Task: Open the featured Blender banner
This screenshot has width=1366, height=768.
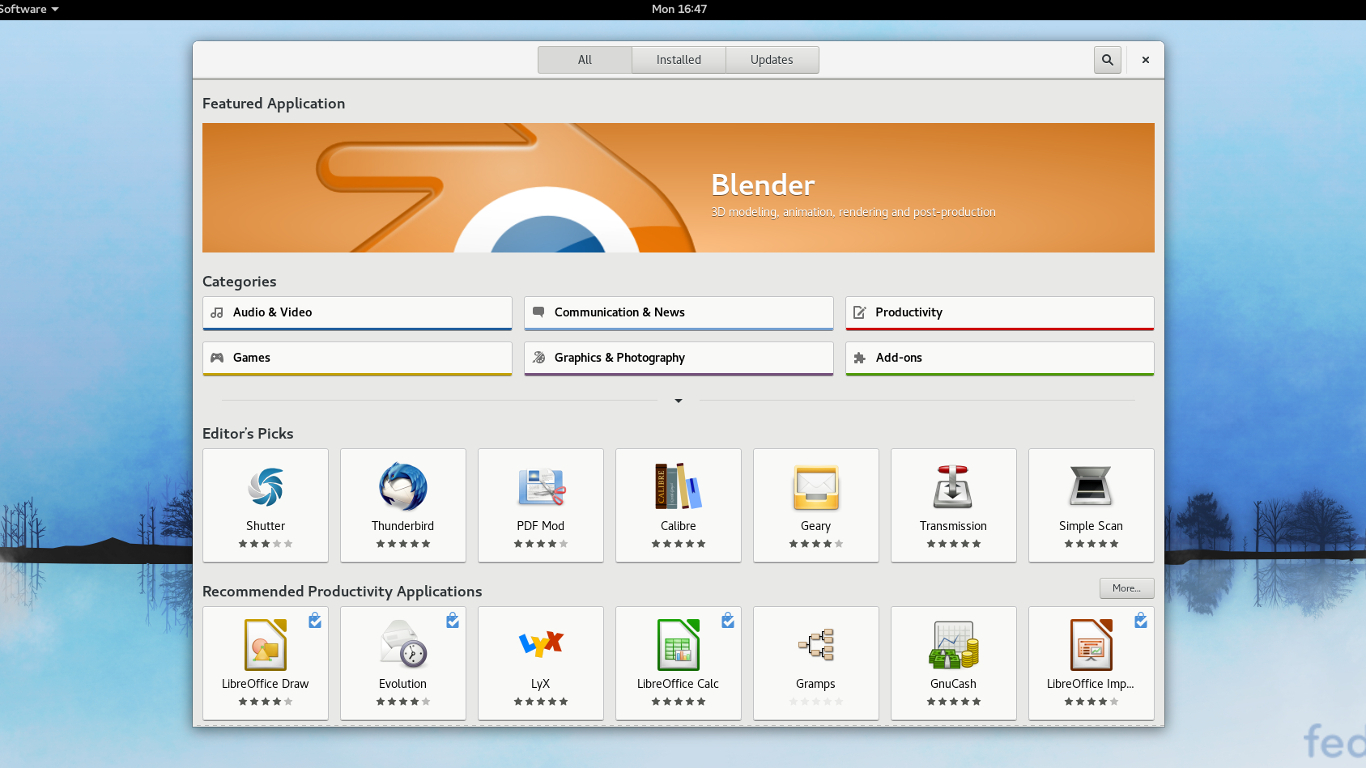Action: point(678,188)
